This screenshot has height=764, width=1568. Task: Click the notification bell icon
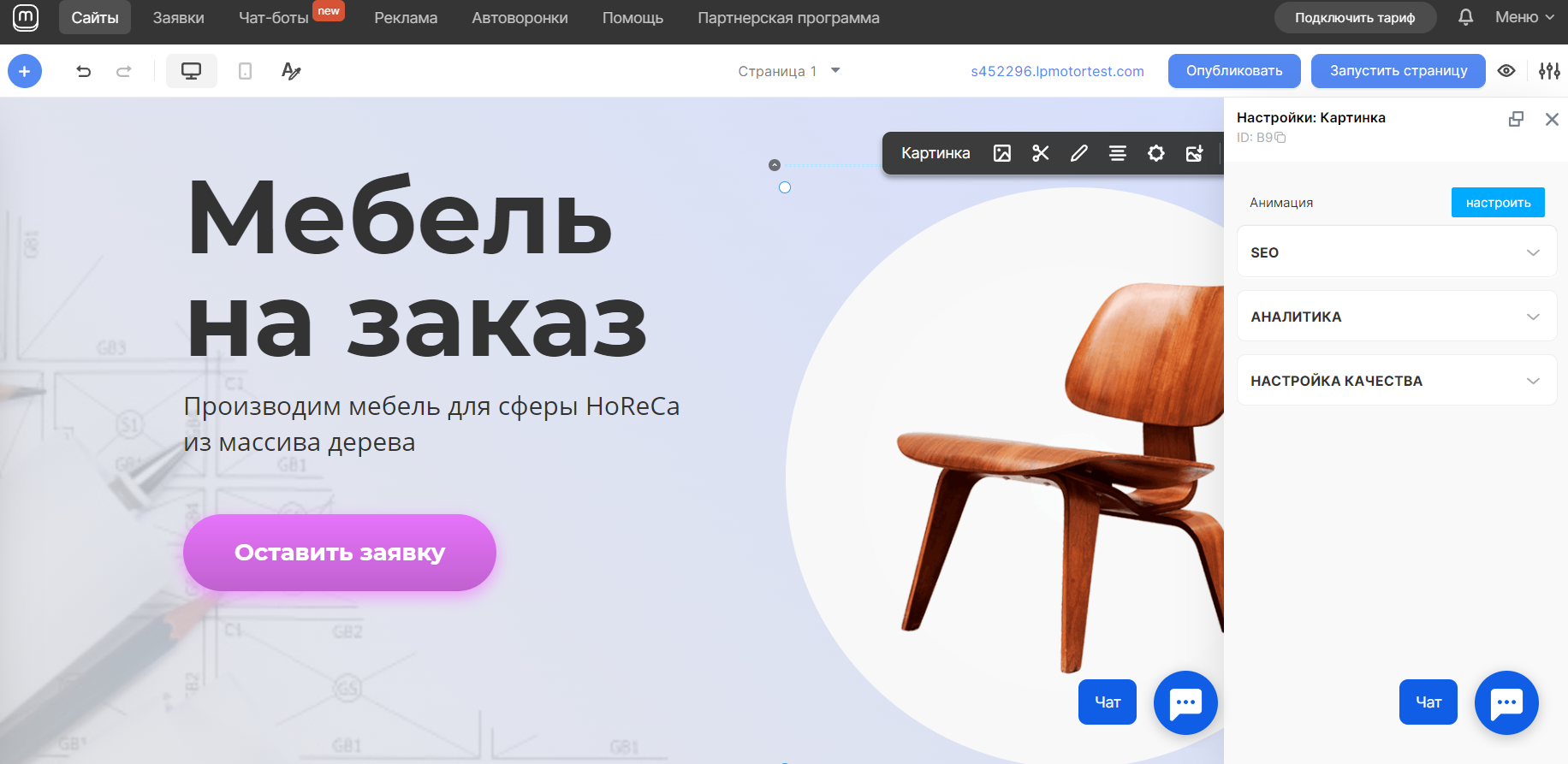[1466, 17]
